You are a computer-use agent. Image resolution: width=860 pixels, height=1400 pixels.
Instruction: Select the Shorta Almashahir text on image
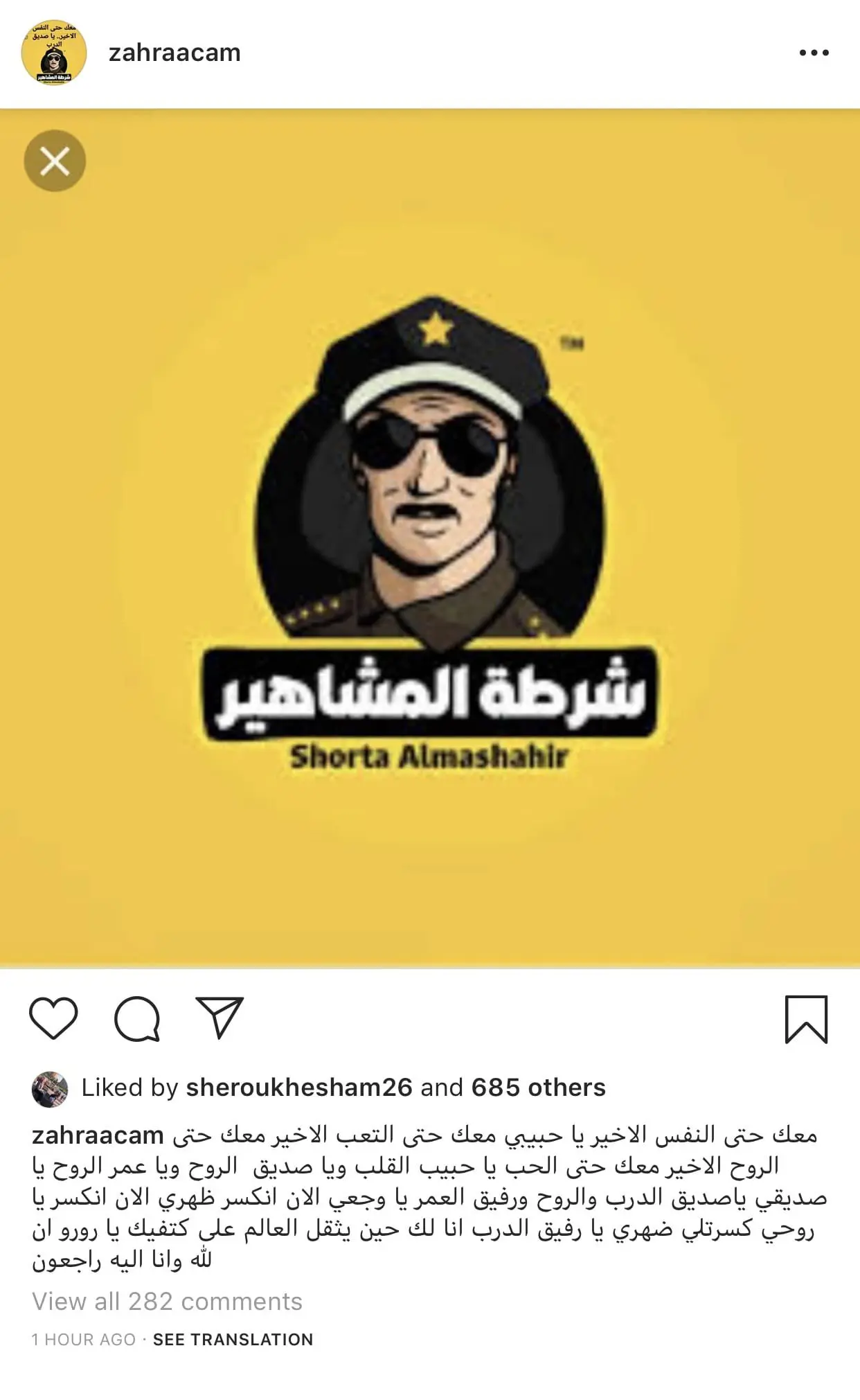pos(429,757)
